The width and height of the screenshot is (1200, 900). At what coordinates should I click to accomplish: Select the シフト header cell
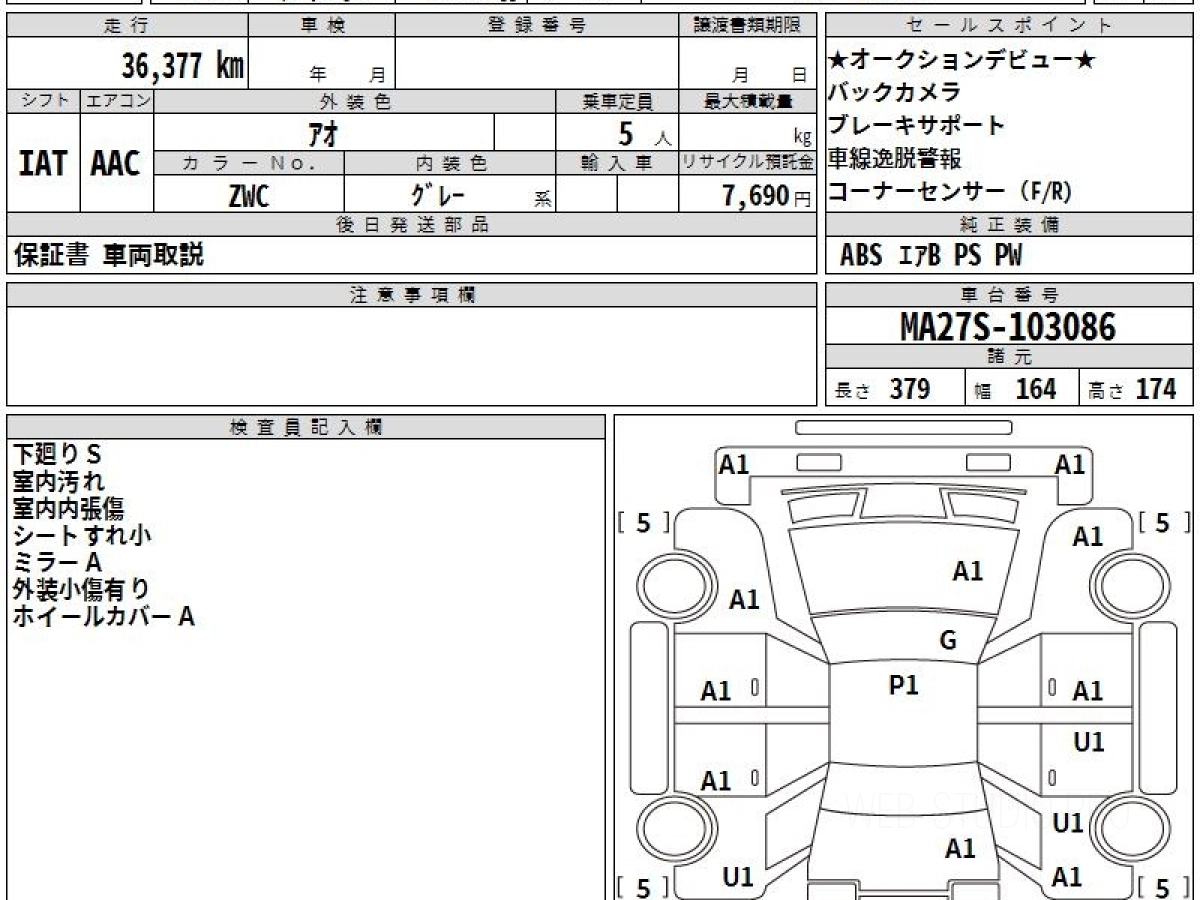[x=44, y=101]
